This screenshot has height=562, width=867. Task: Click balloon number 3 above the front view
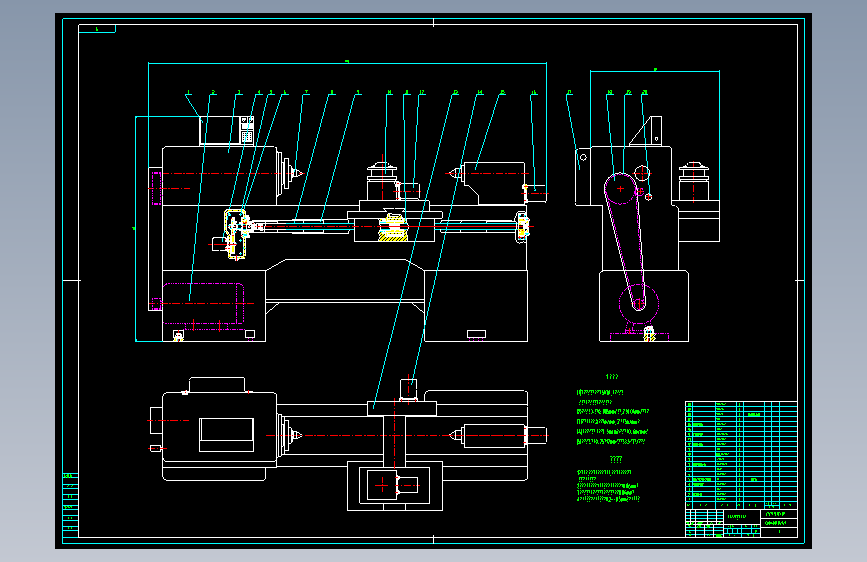coord(239,92)
